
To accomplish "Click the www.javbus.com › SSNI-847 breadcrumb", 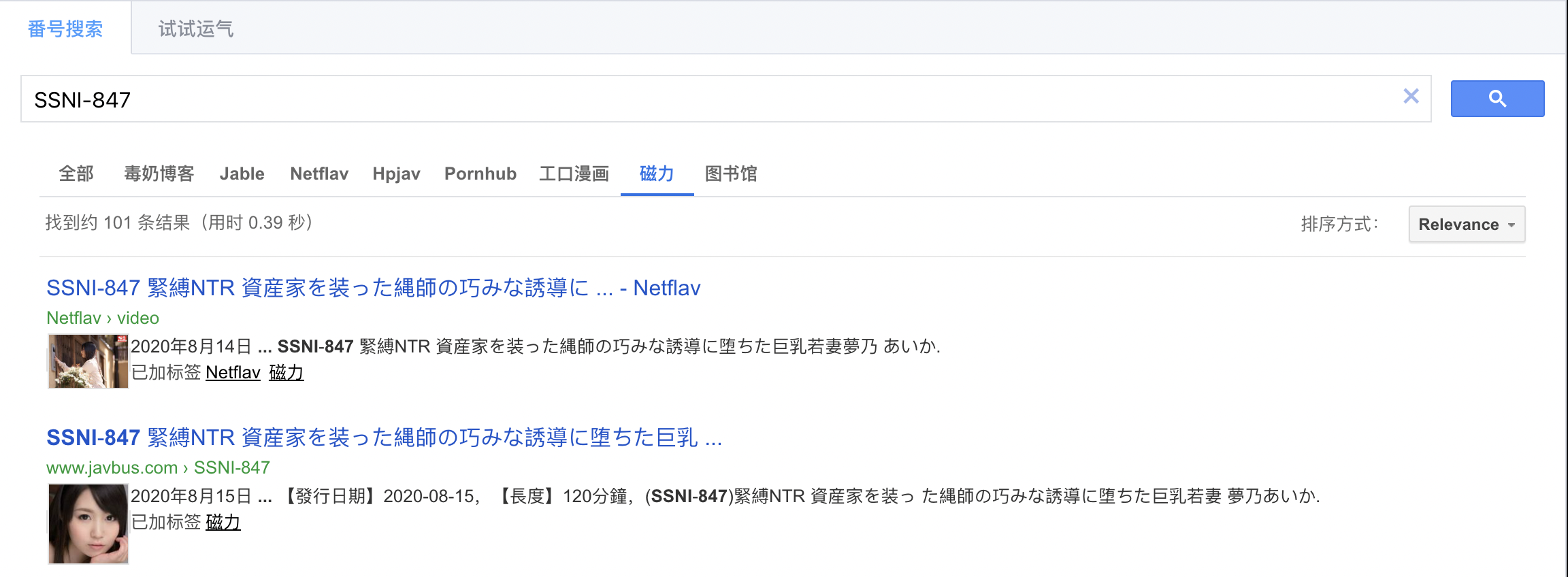I will coord(158,467).
